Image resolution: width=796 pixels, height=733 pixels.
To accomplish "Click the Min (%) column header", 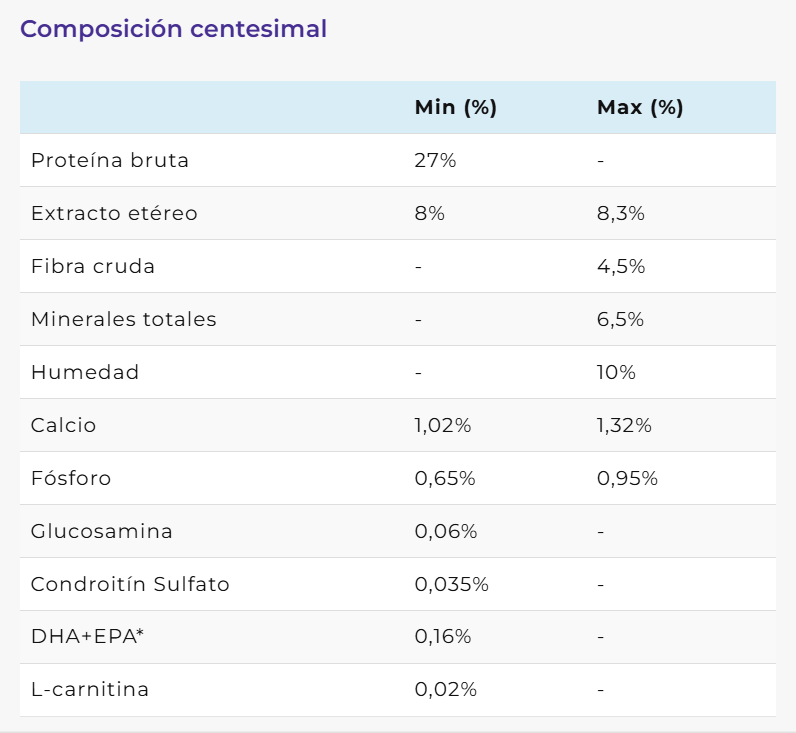I will pos(455,108).
